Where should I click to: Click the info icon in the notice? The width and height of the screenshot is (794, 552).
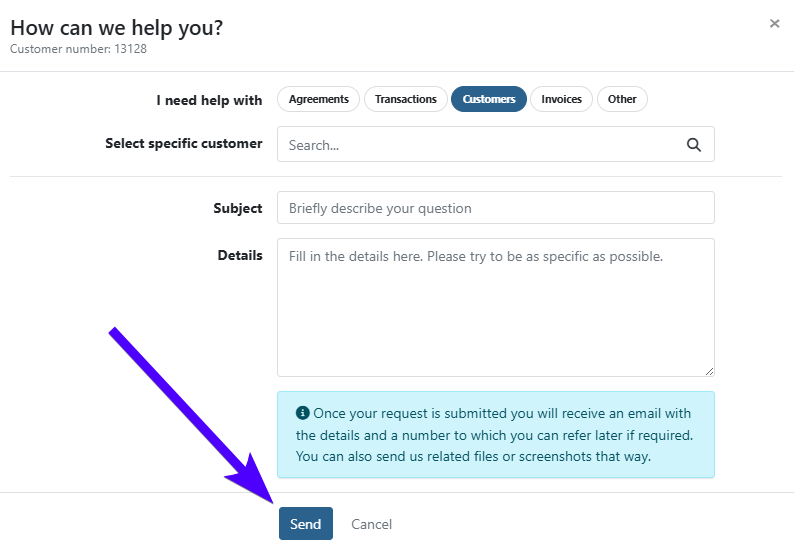pyautogui.click(x=303, y=413)
